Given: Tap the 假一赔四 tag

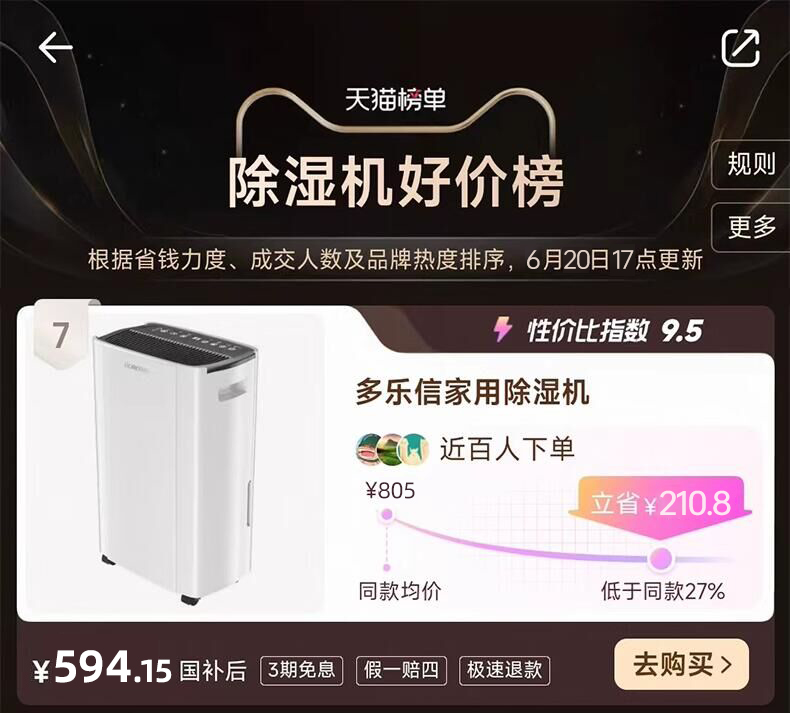Looking at the screenshot, I should coord(401,670).
